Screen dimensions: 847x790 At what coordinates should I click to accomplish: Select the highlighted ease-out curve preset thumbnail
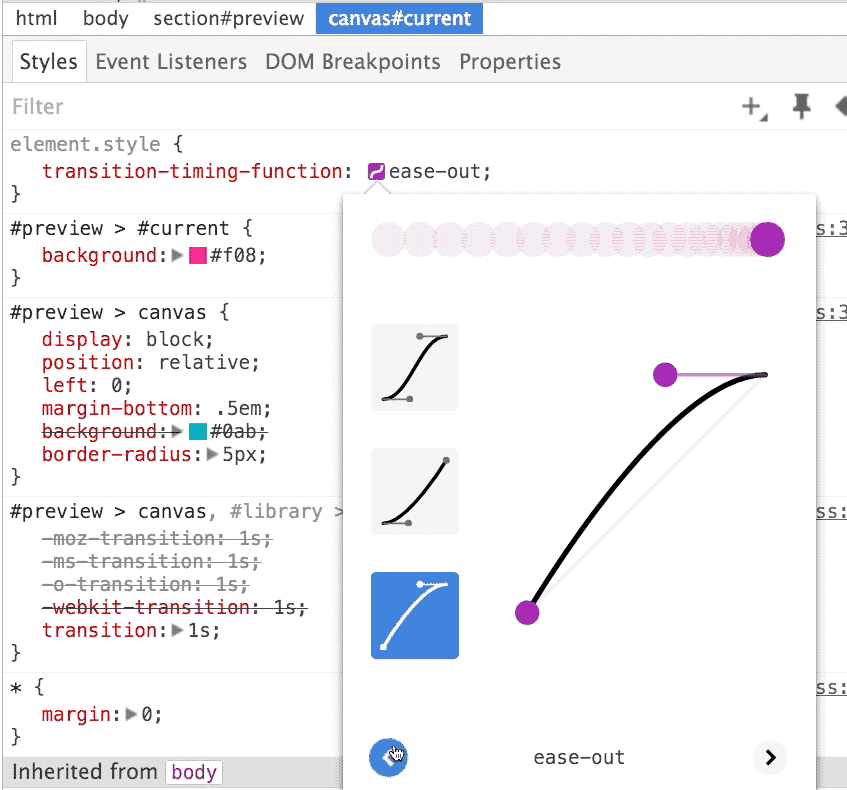point(415,615)
